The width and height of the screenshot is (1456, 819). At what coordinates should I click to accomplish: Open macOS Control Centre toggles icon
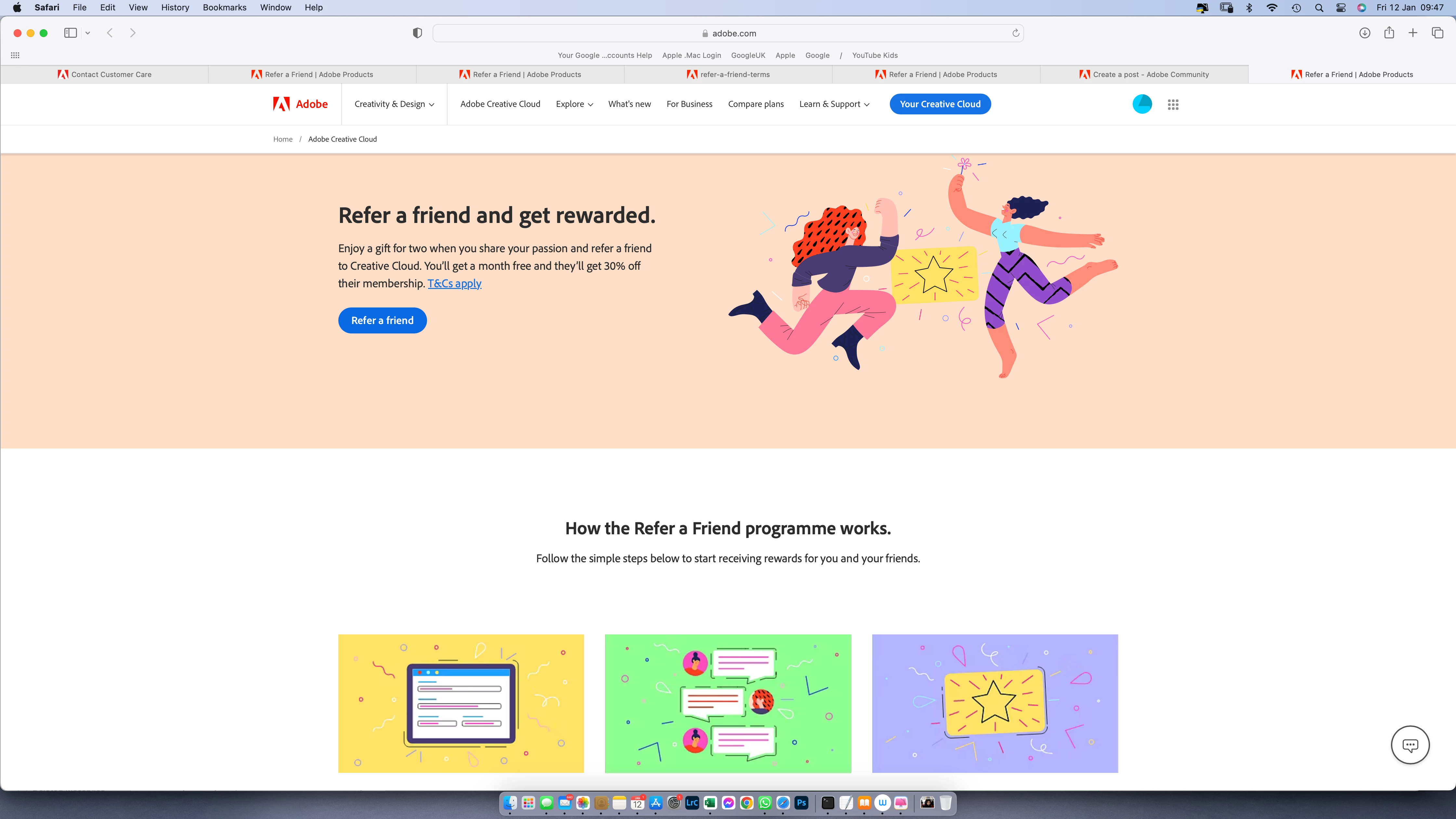[x=1341, y=7]
